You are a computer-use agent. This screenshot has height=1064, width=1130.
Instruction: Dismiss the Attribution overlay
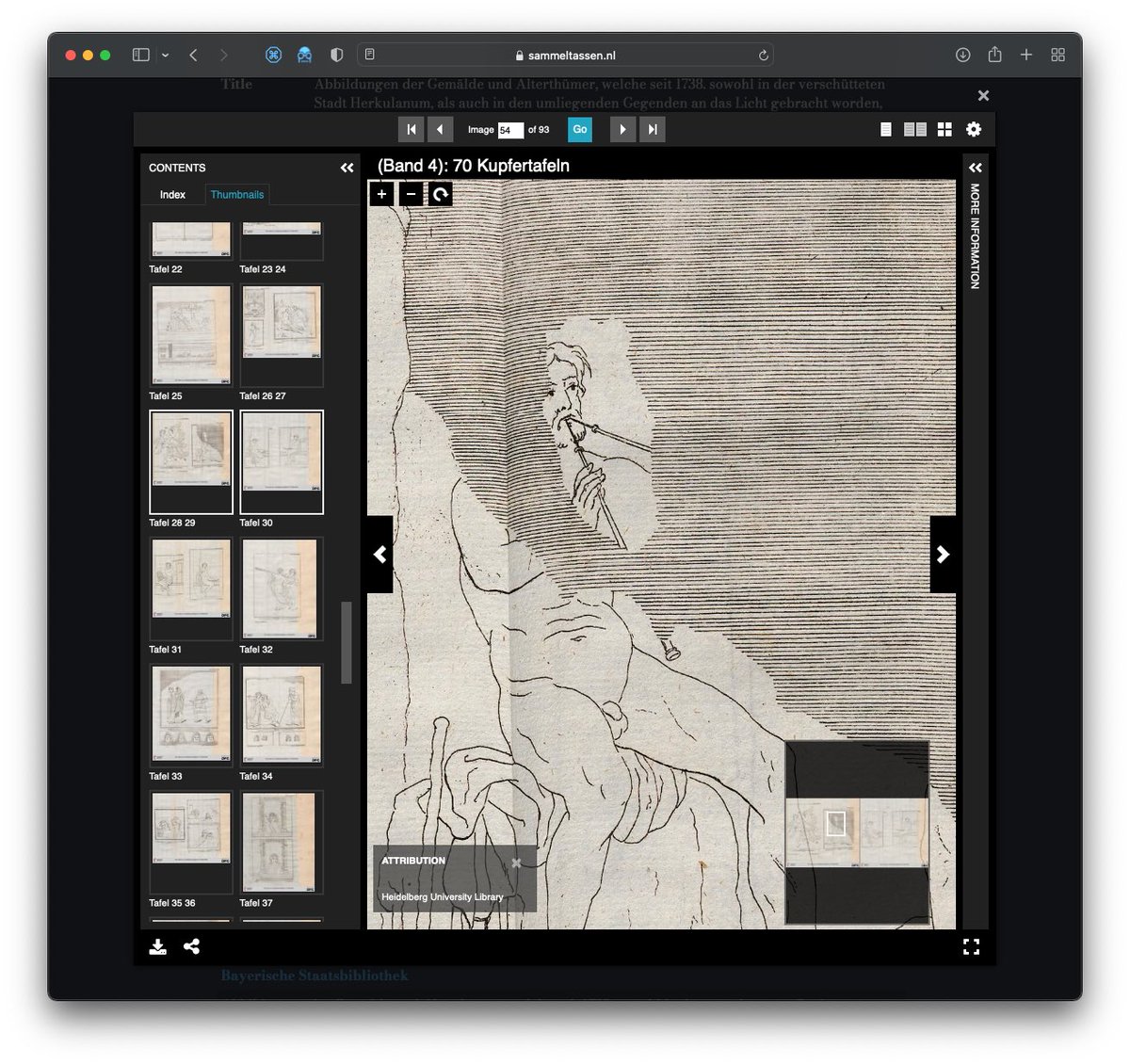pos(517,862)
